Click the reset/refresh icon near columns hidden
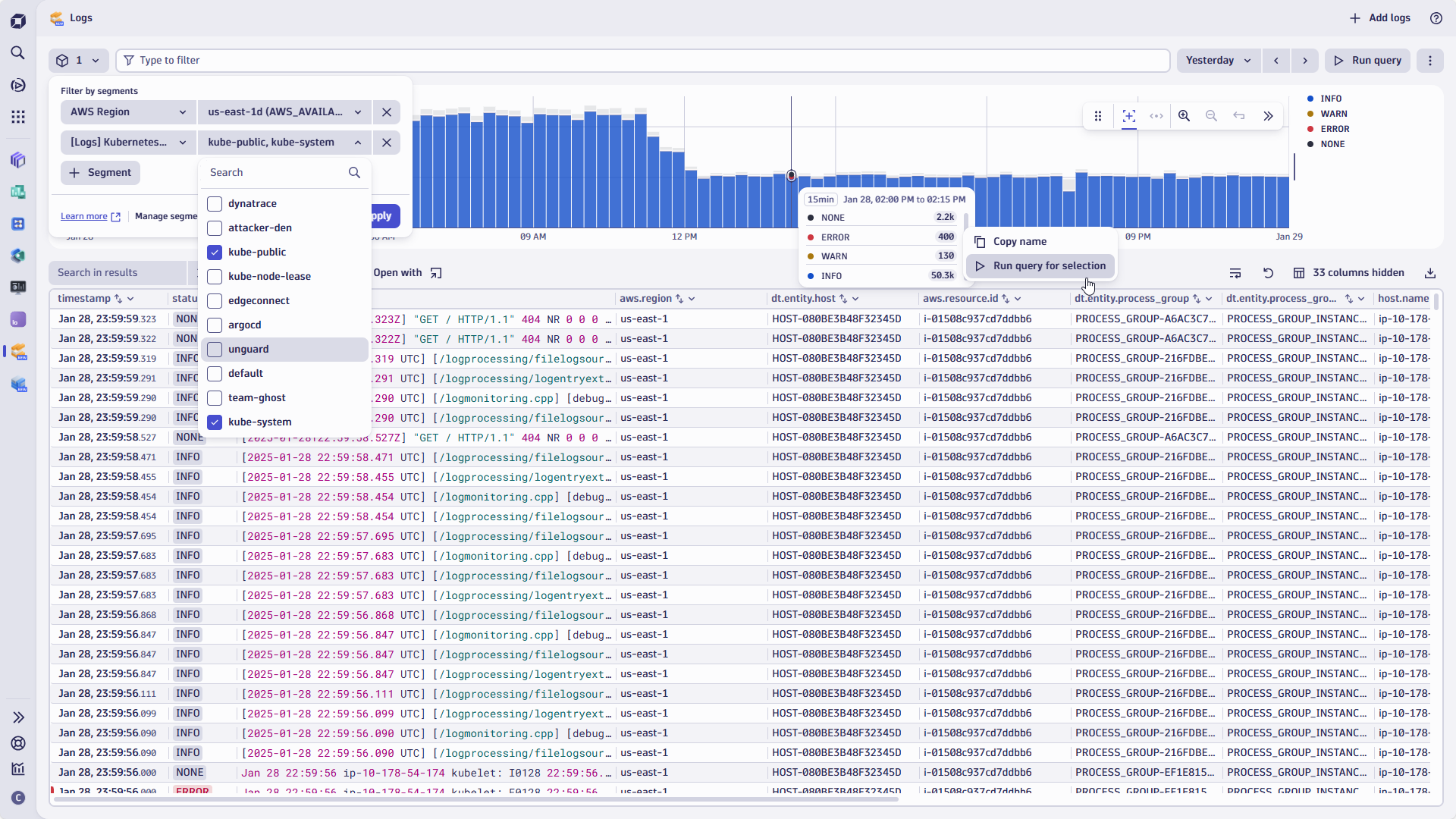Image resolution: width=1456 pixels, height=819 pixels. click(x=1268, y=272)
